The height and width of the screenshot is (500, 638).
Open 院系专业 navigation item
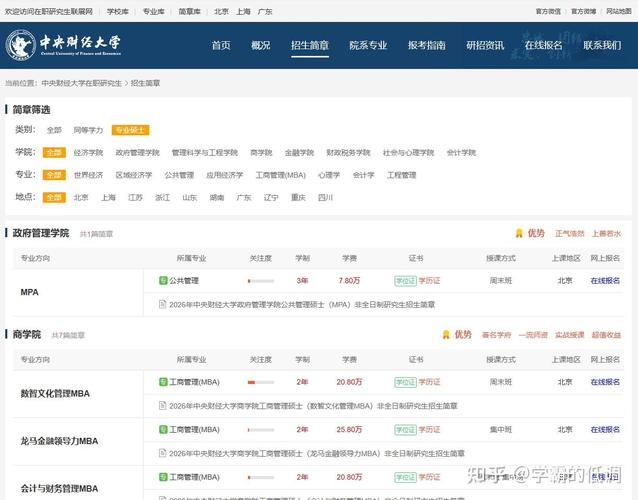368,45
